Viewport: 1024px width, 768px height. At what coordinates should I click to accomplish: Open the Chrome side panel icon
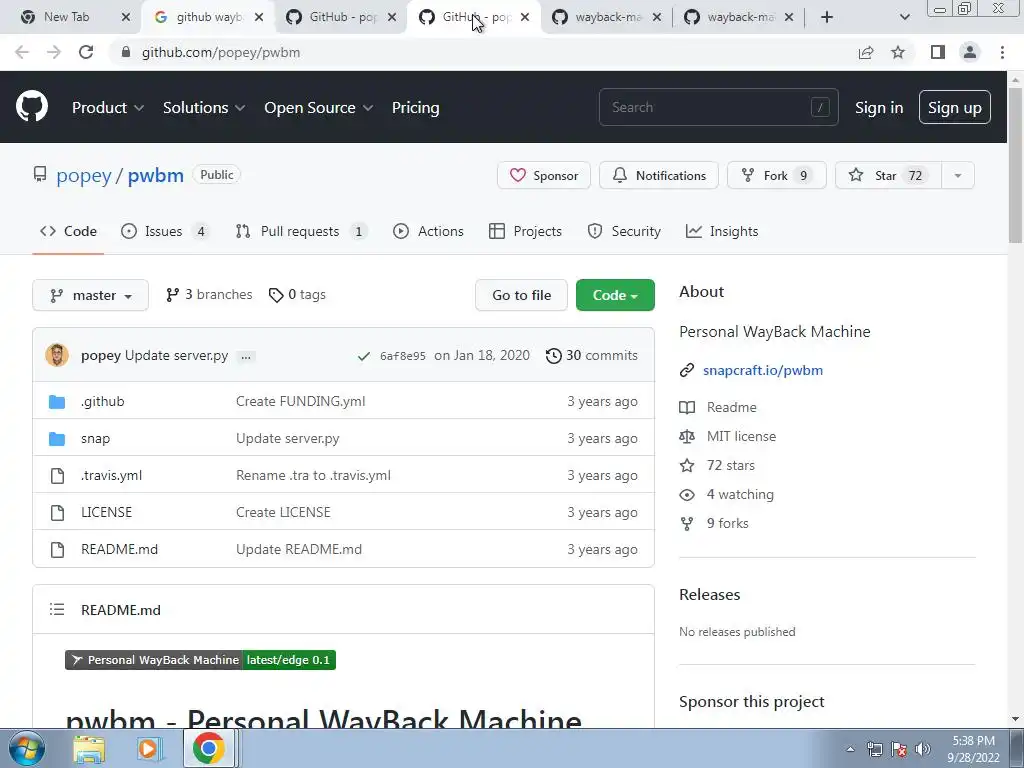(x=938, y=52)
